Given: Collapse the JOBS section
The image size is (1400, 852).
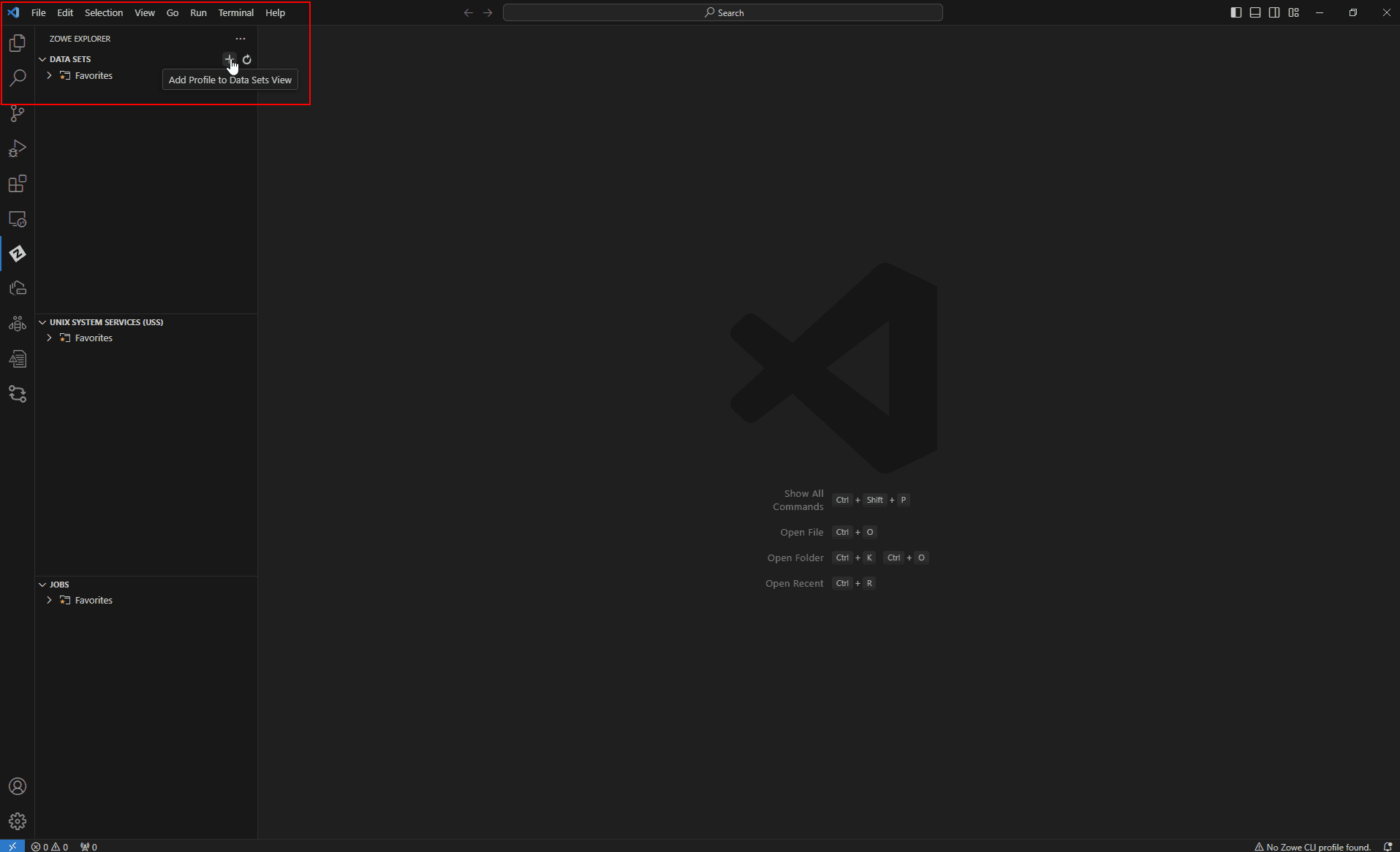Looking at the screenshot, I should [42, 585].
